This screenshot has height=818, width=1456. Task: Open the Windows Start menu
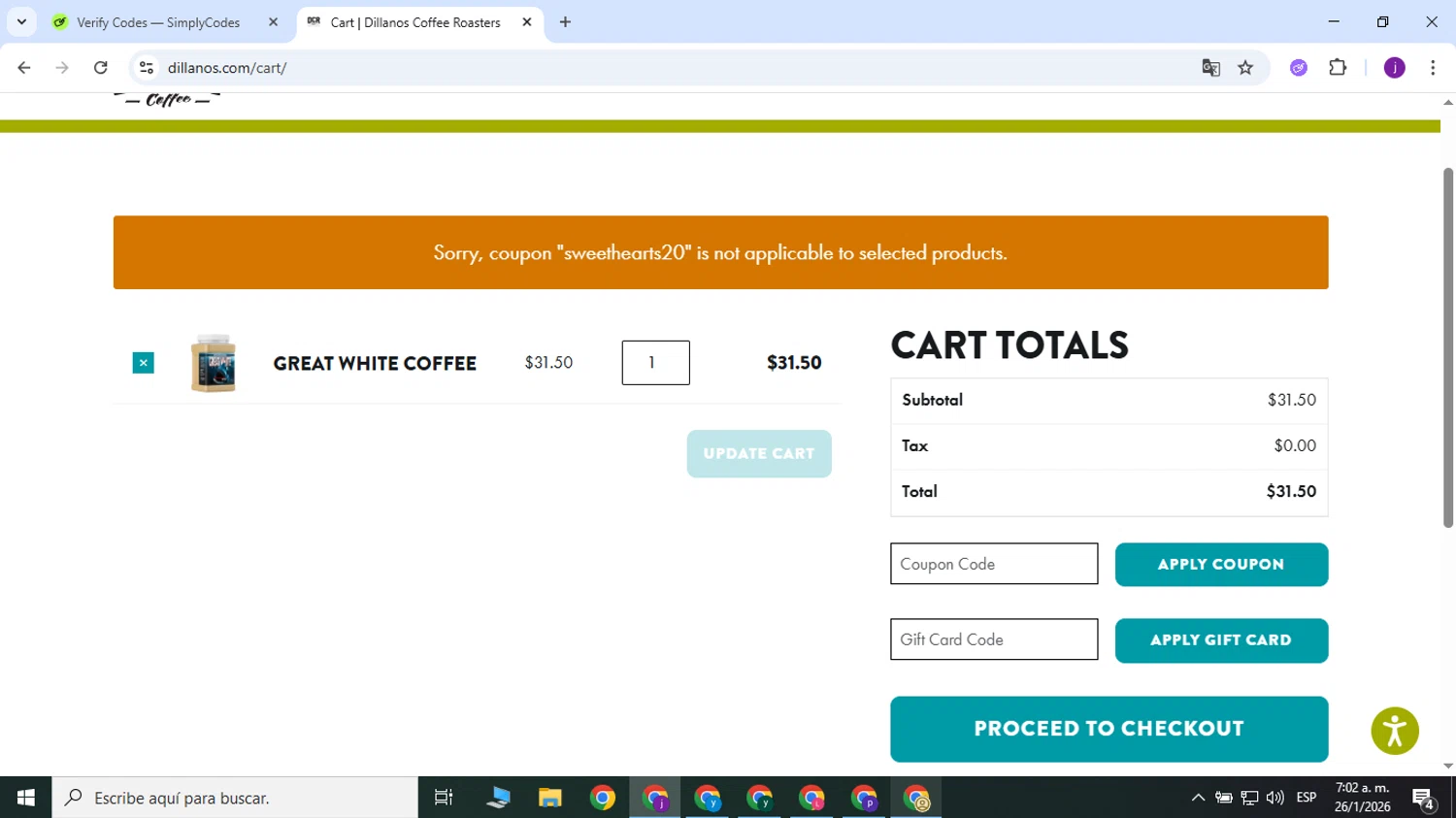26,798
